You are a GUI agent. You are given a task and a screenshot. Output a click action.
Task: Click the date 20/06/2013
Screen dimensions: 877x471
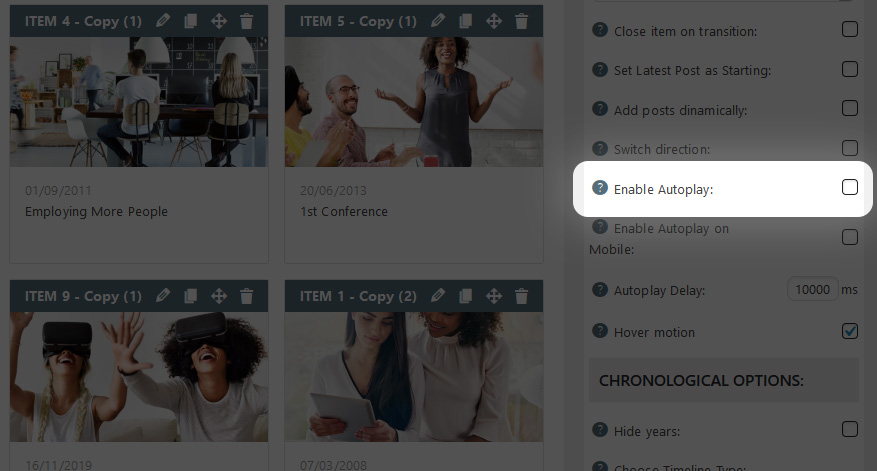[x=333, y=191]
